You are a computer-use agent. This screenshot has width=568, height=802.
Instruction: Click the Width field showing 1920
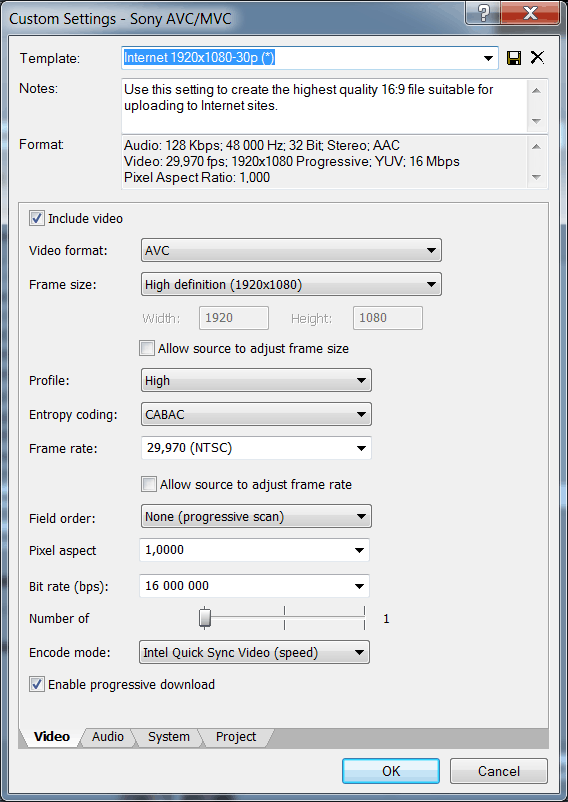pos(234,318)
